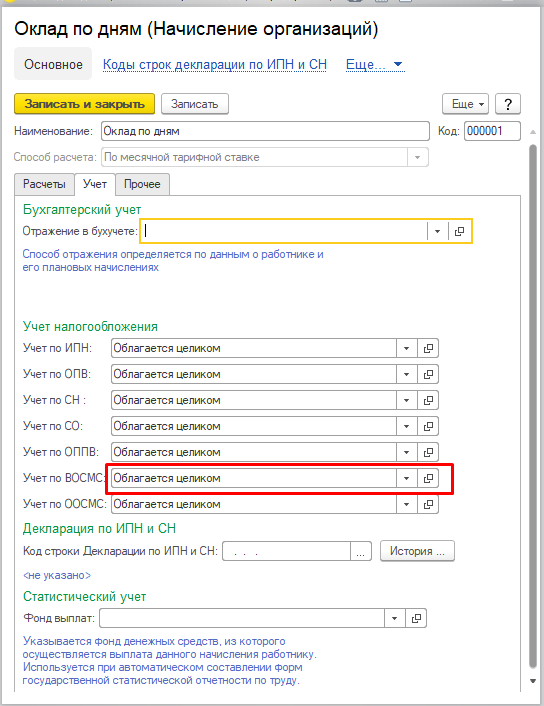
Task: Open the Учет по СО linked item icon
Action: coord(428,426)
